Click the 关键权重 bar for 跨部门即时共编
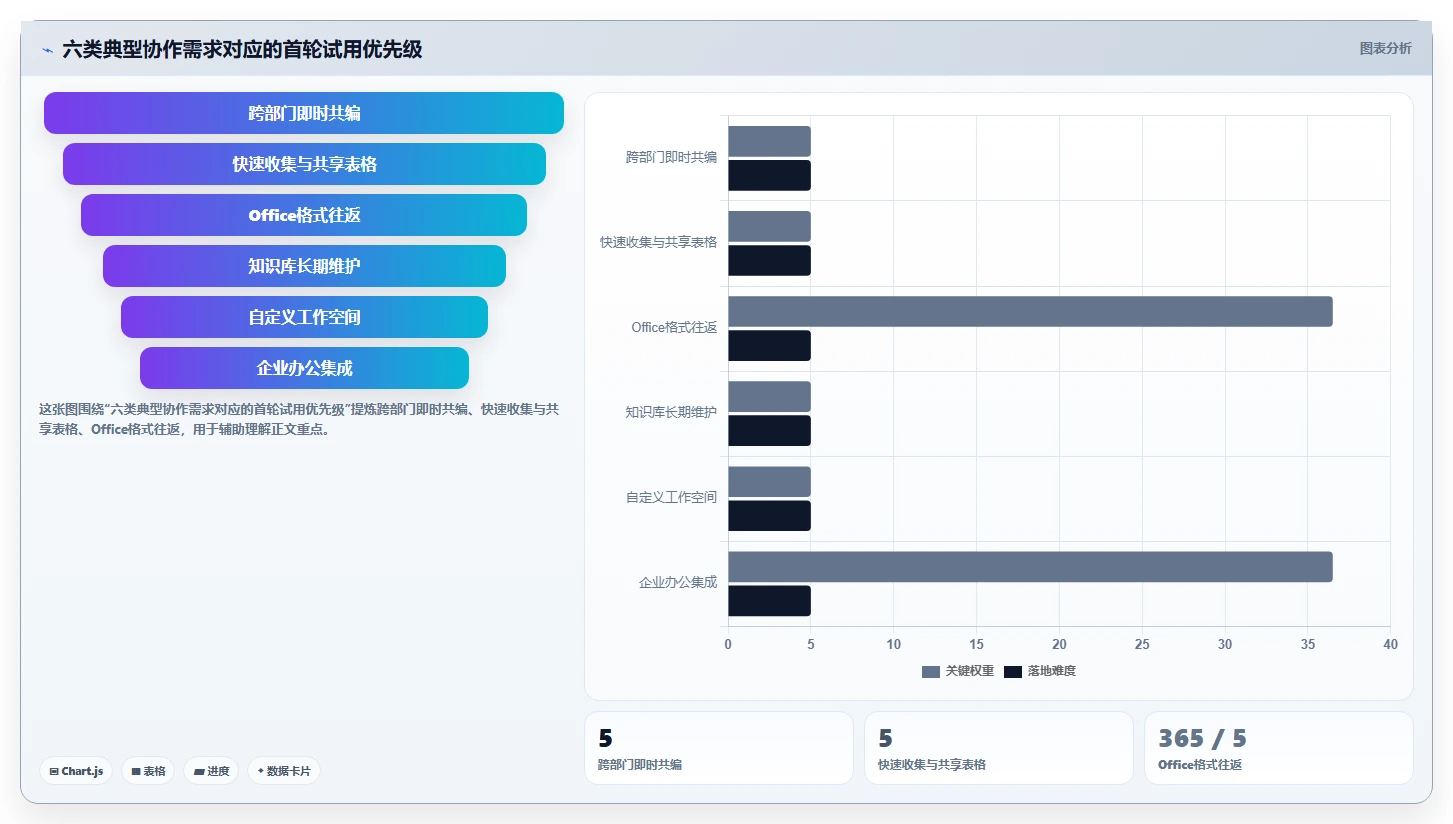Viewport: 1453px width, 824px height. [769, 141]
